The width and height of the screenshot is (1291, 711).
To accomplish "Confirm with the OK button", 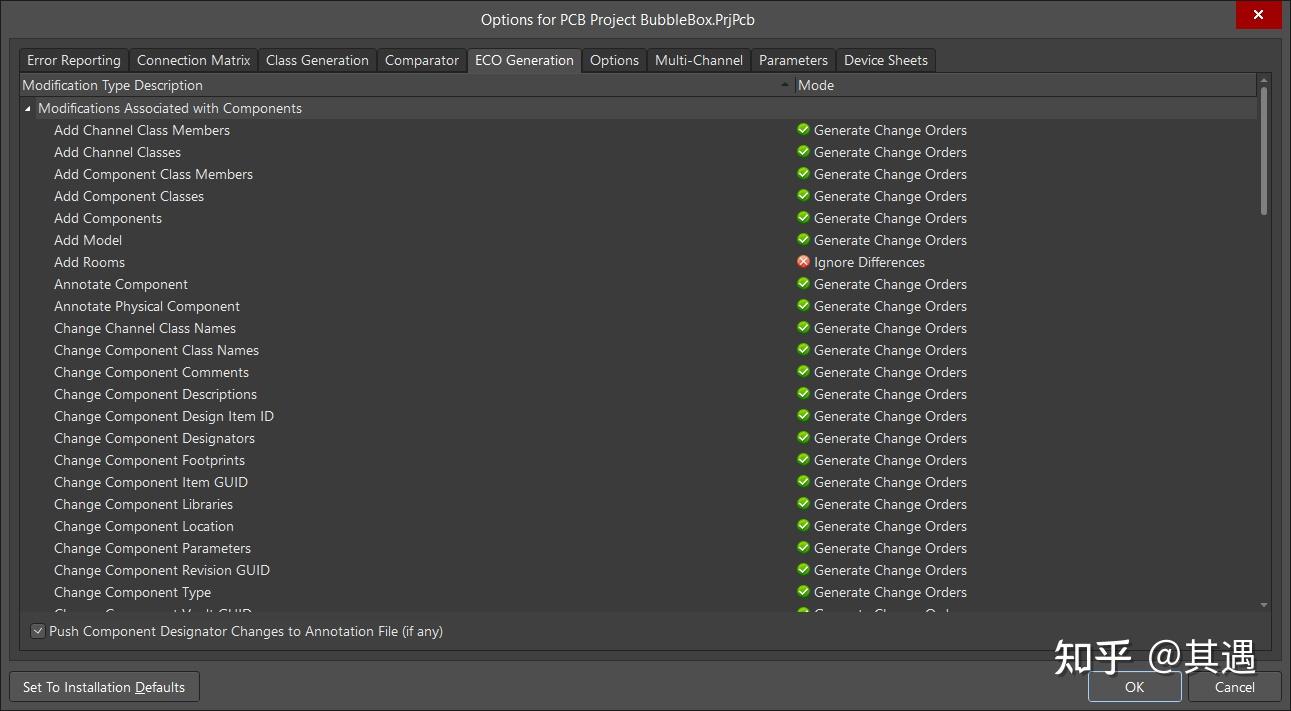I will 1134,687.
